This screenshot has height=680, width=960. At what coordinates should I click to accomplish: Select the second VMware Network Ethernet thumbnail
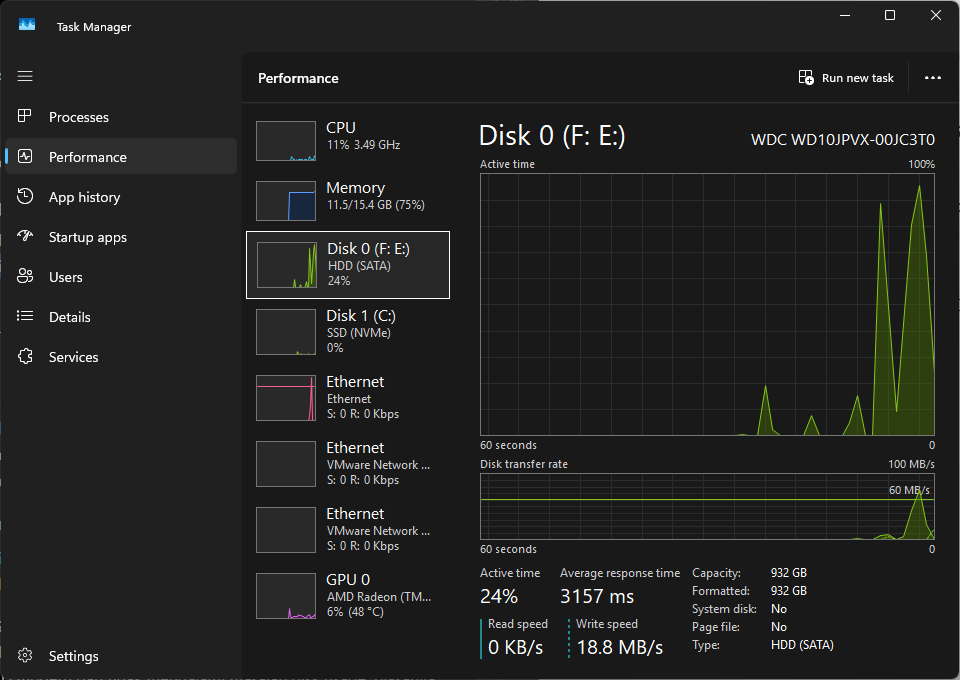click(286, 530)
